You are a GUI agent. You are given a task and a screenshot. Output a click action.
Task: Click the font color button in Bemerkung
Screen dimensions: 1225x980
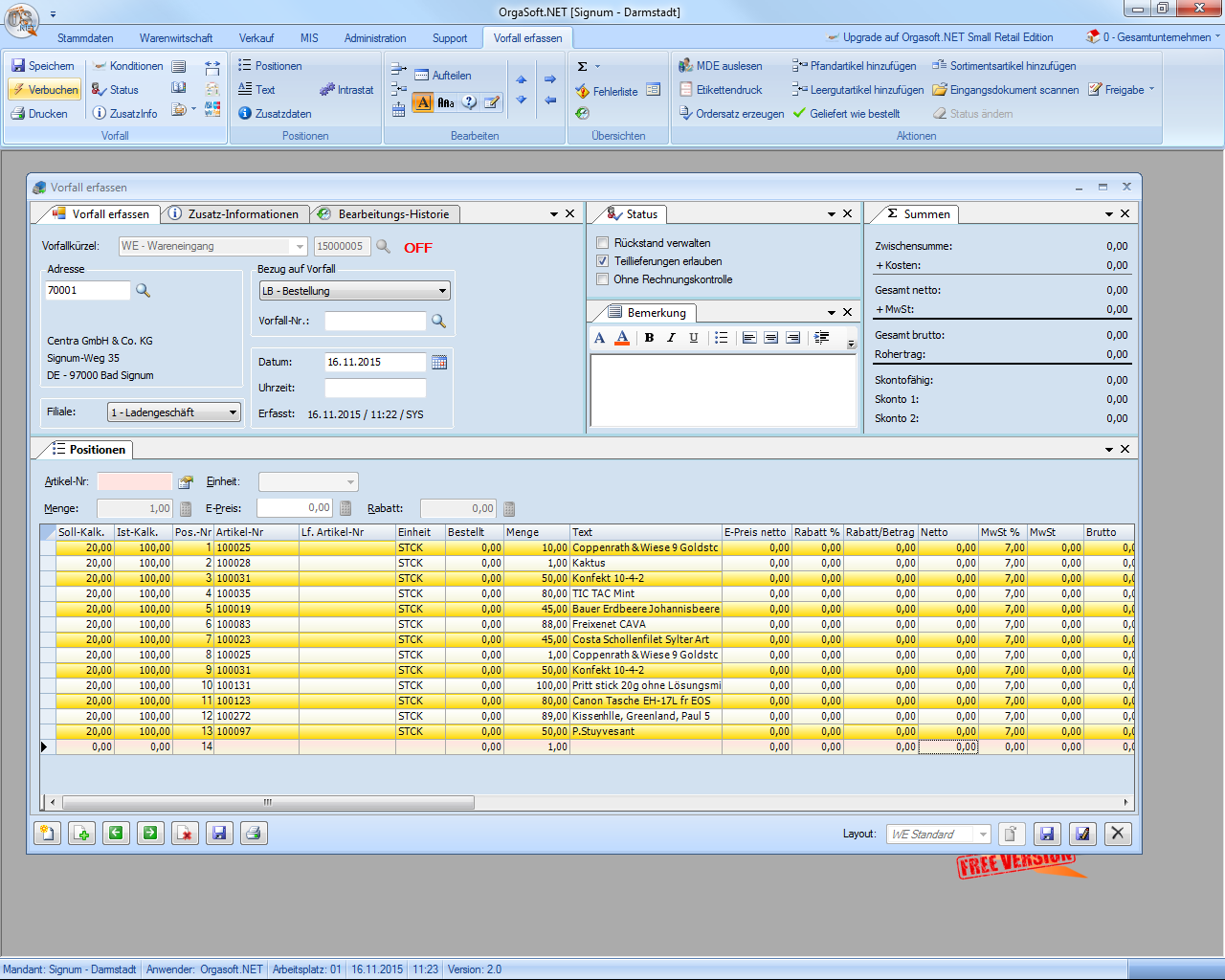pyautogui.click(x=622, y=338)
